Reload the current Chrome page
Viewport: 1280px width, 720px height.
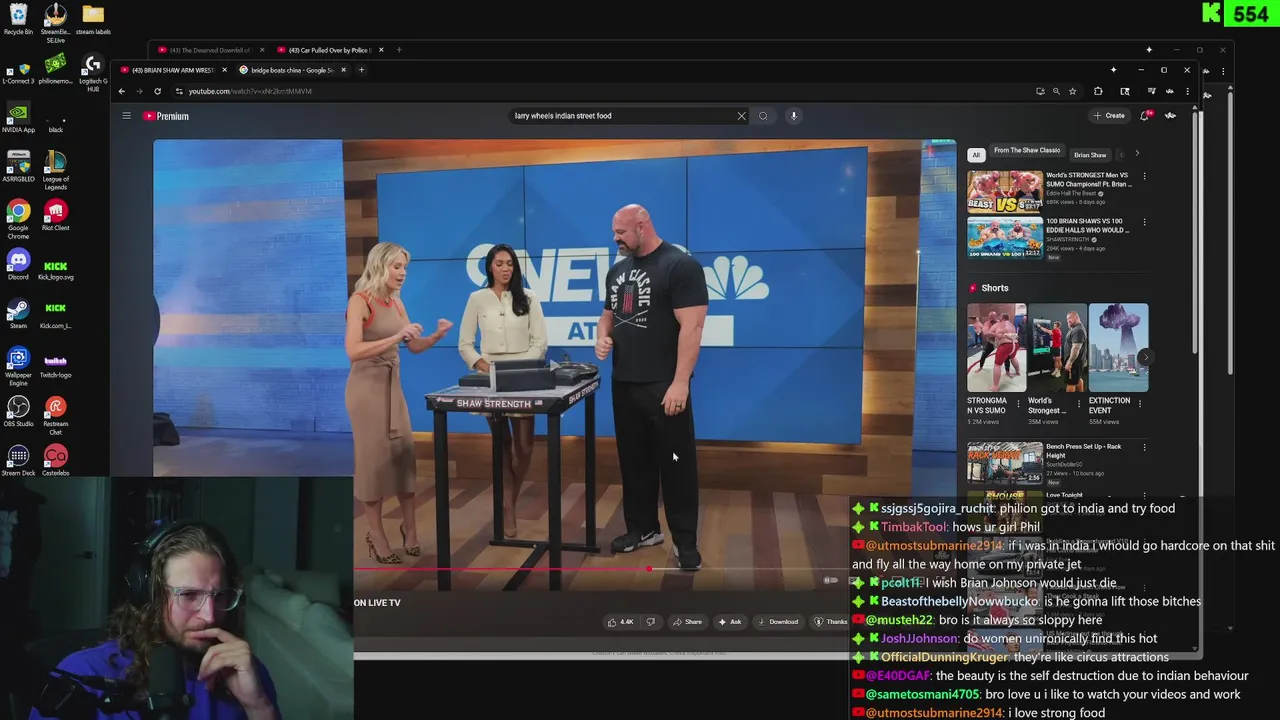click(x=157, y=91)
